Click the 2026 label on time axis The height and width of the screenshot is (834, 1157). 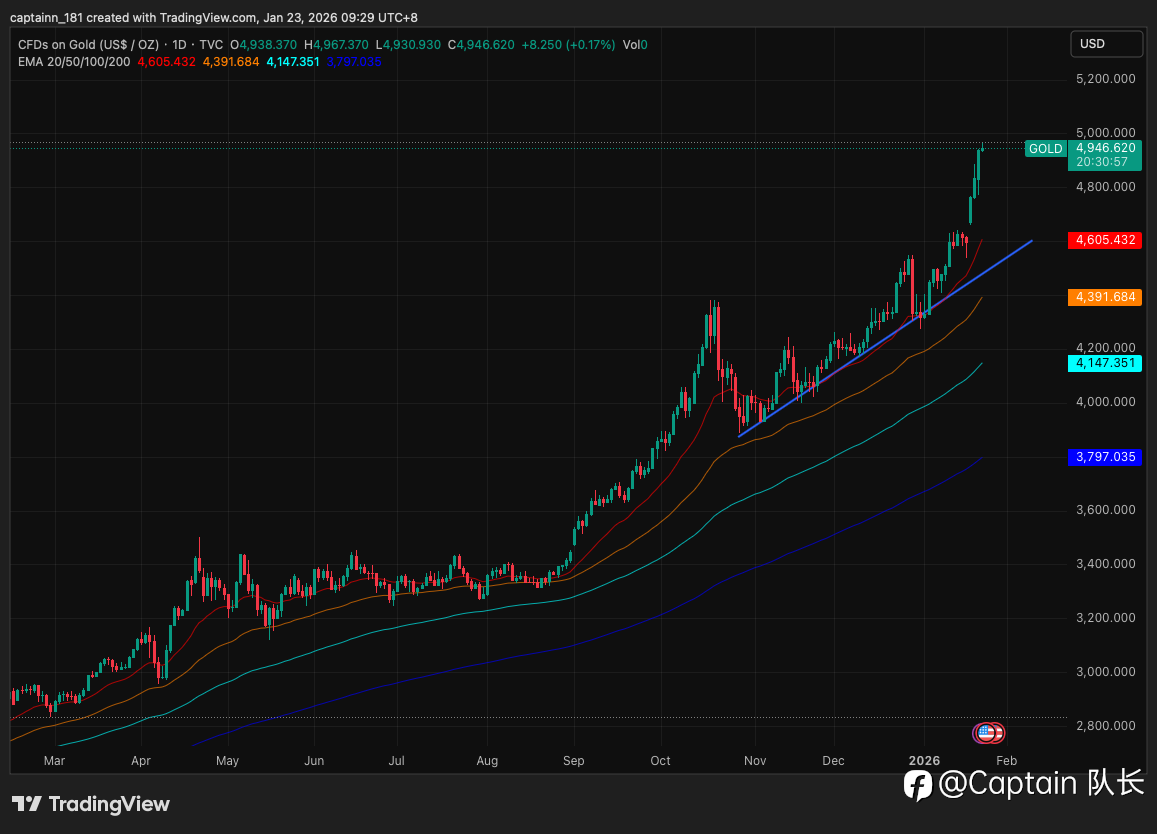[x=925, y=761]
